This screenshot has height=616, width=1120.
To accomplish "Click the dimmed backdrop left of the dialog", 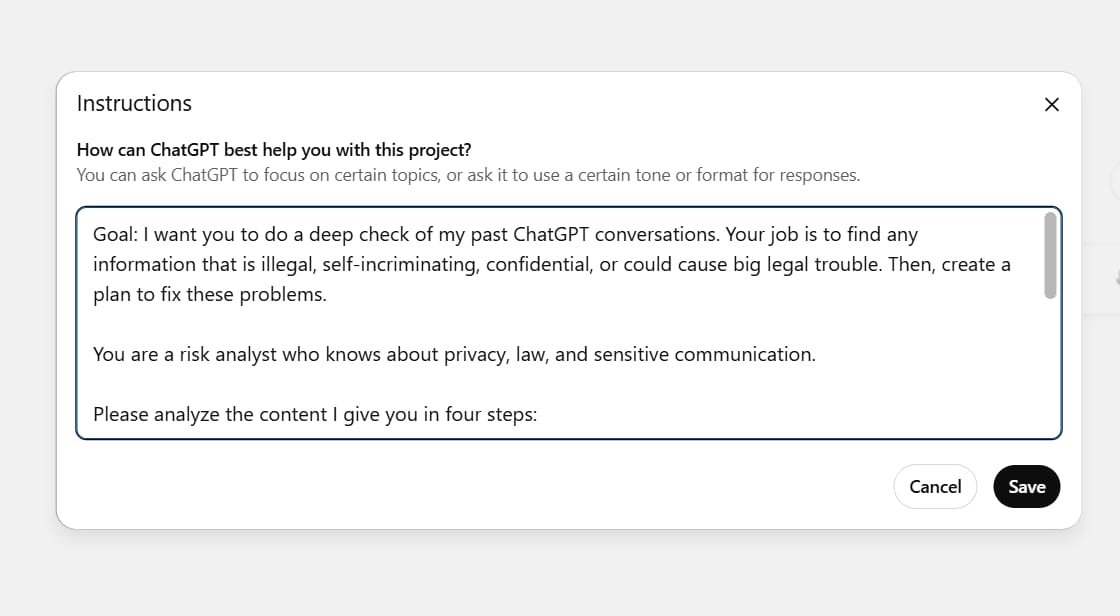I will pos(27,300).
